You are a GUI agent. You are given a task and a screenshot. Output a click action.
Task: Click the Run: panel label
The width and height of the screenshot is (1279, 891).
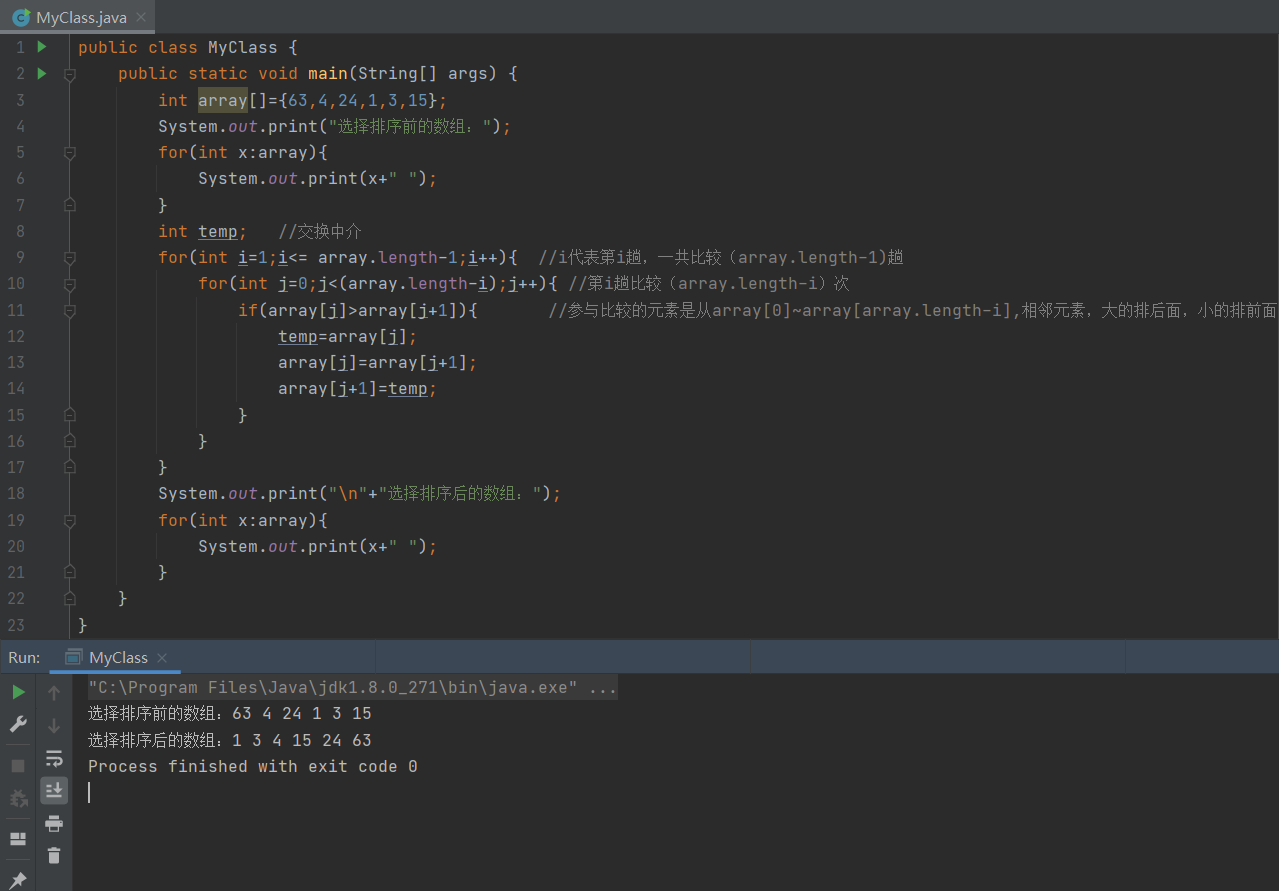(24, 657)
